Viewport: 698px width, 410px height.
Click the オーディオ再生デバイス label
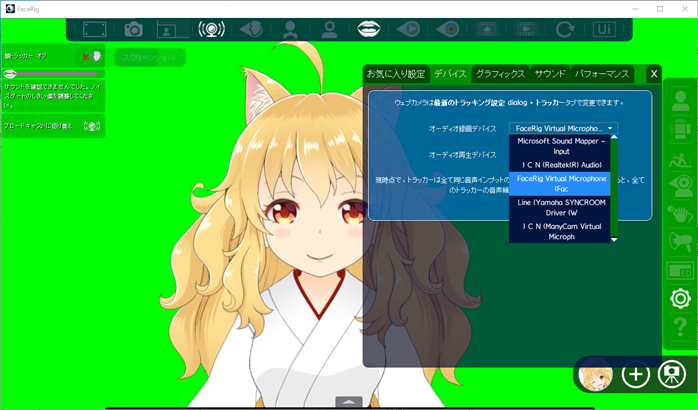[x=462, y=155]
